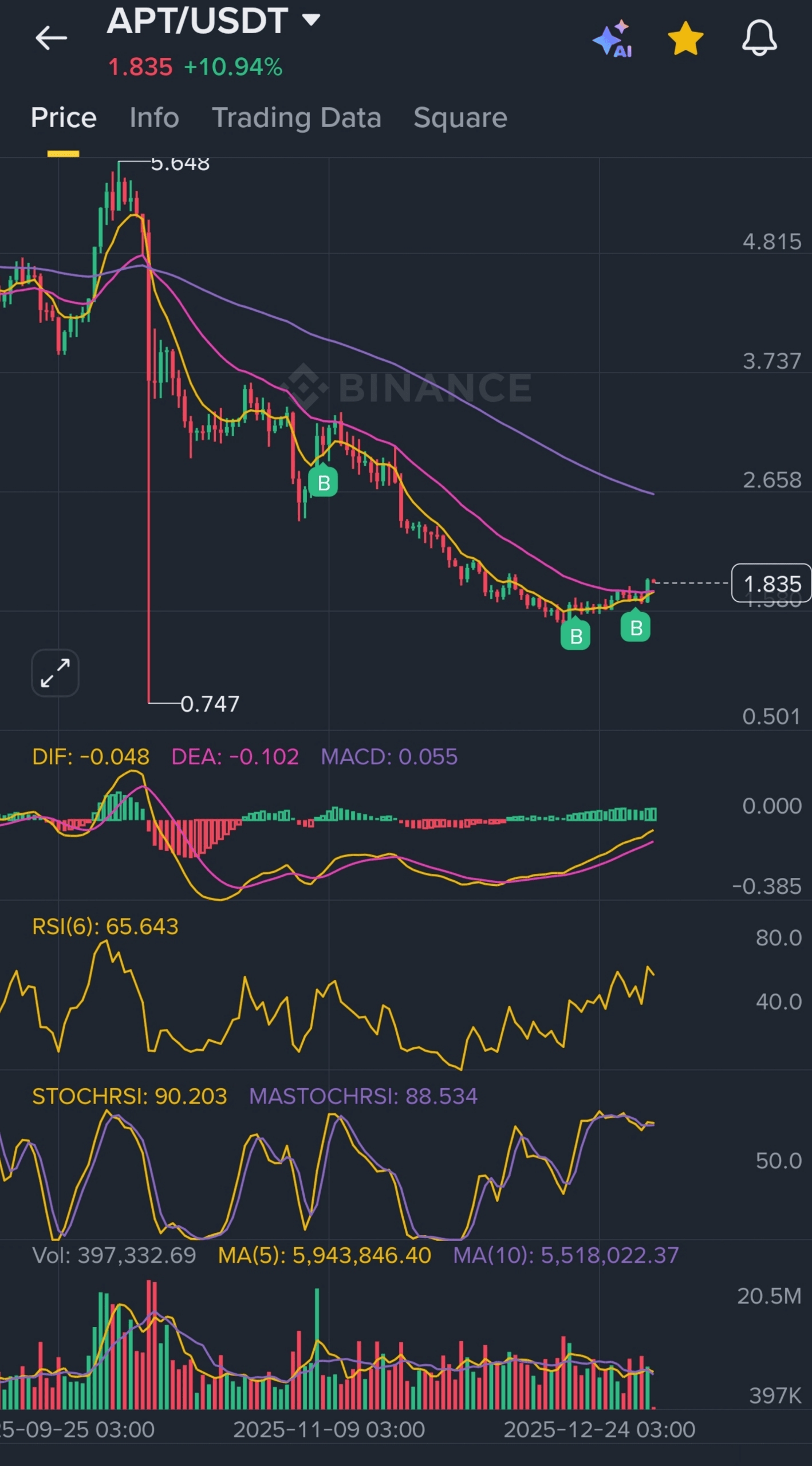Tap the volume MA(5) value label
Viewport: 812px width, 1466px height.
(x=324, y=1255)
